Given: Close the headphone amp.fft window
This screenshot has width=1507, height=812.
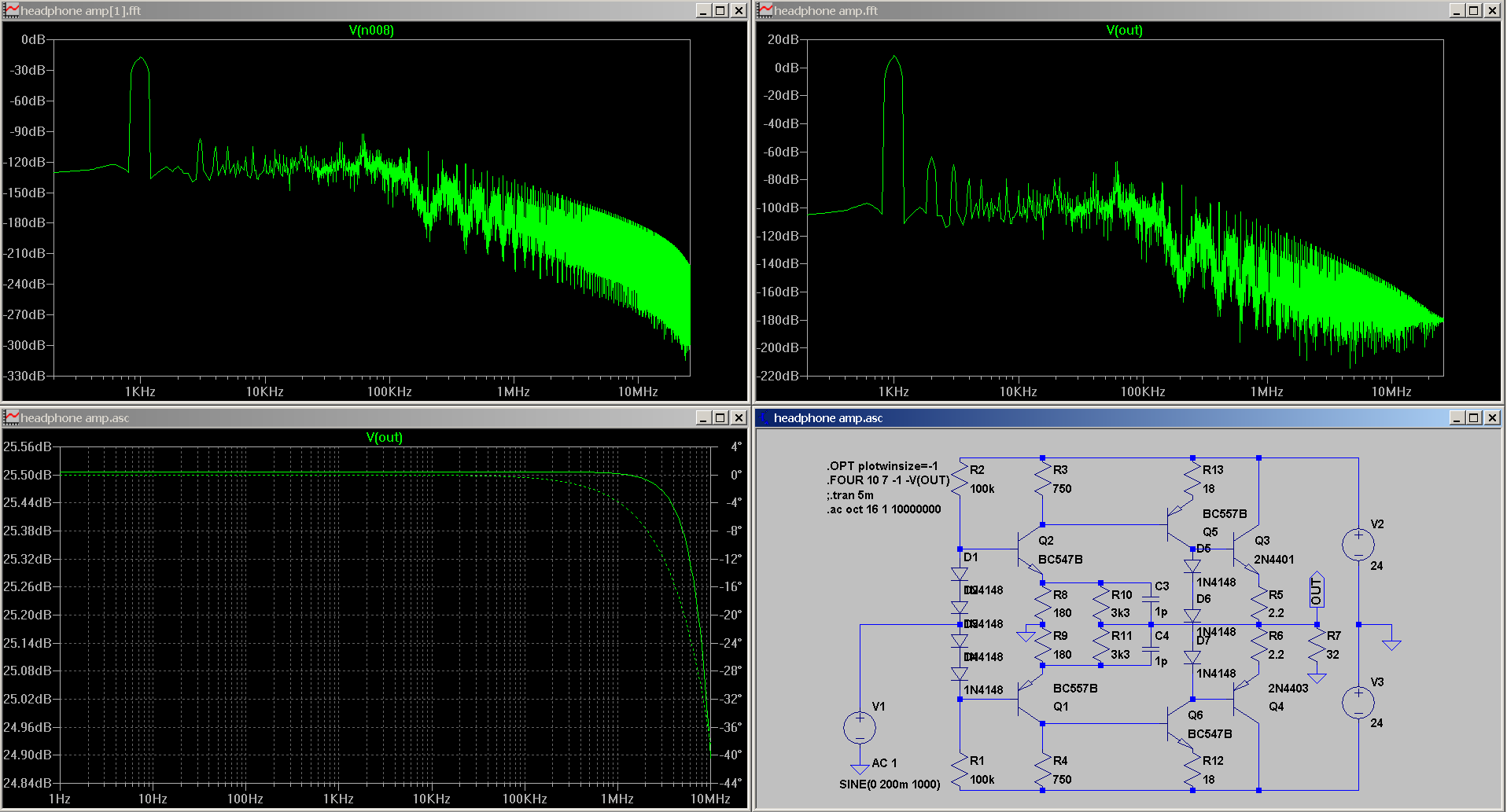Looking at the screenshot, I should tap(1492, 10).
